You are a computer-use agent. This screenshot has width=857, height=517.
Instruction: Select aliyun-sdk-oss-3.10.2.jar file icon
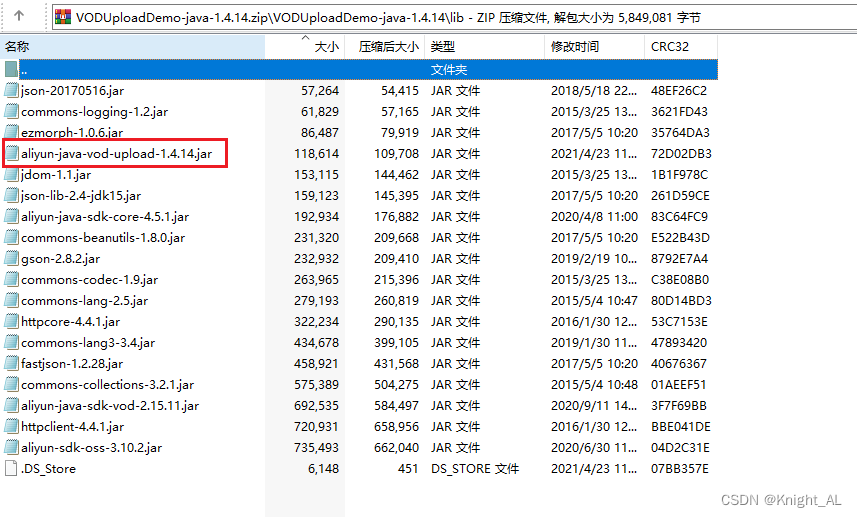coord(11,448)
